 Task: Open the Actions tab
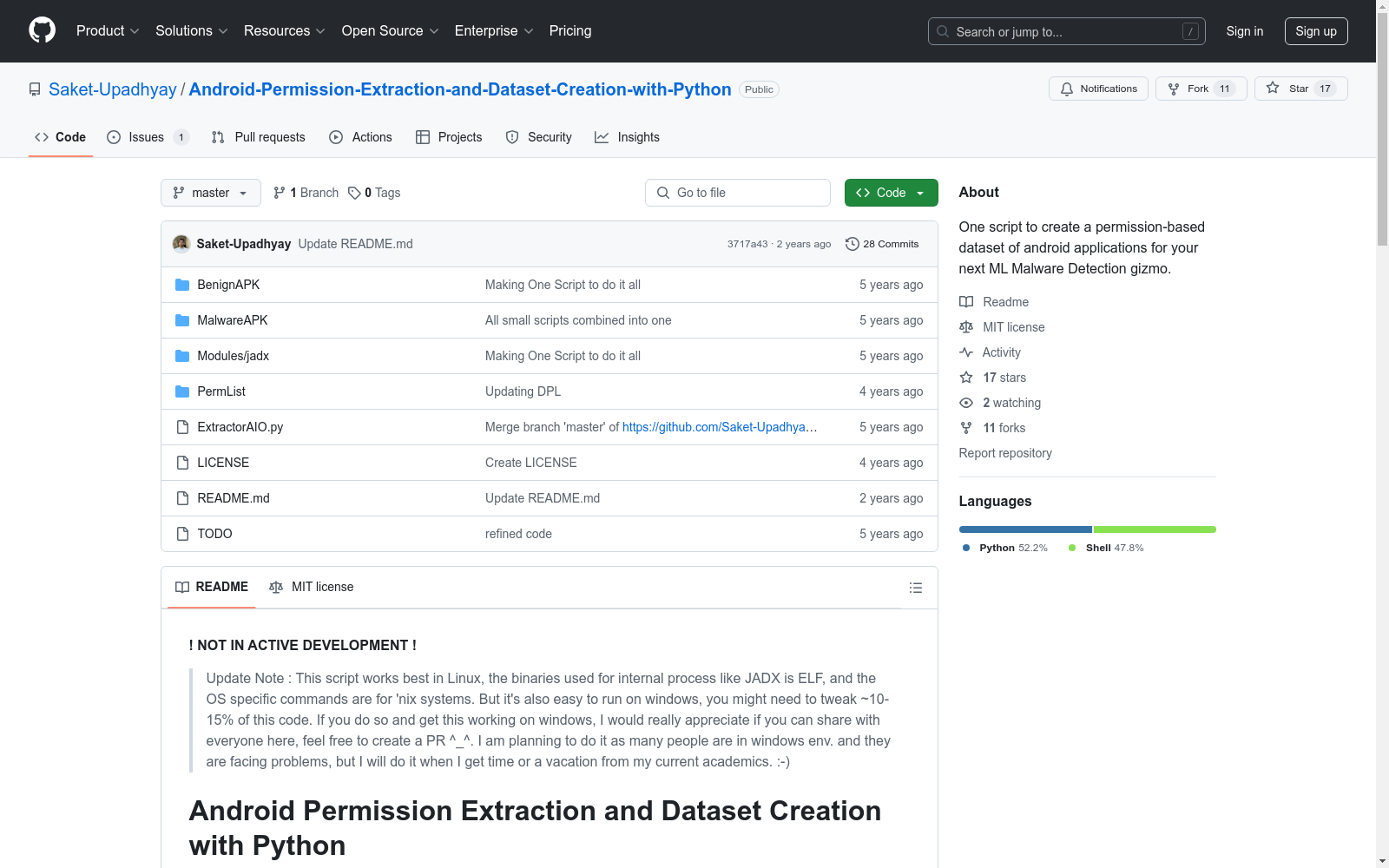pyautogui.click(x=361, y=137)
